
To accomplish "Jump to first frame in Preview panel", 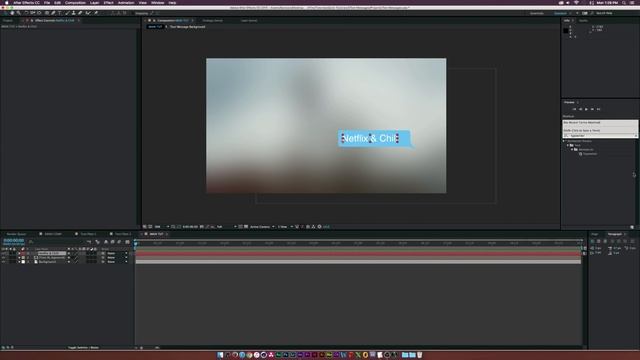I will 574,109.
